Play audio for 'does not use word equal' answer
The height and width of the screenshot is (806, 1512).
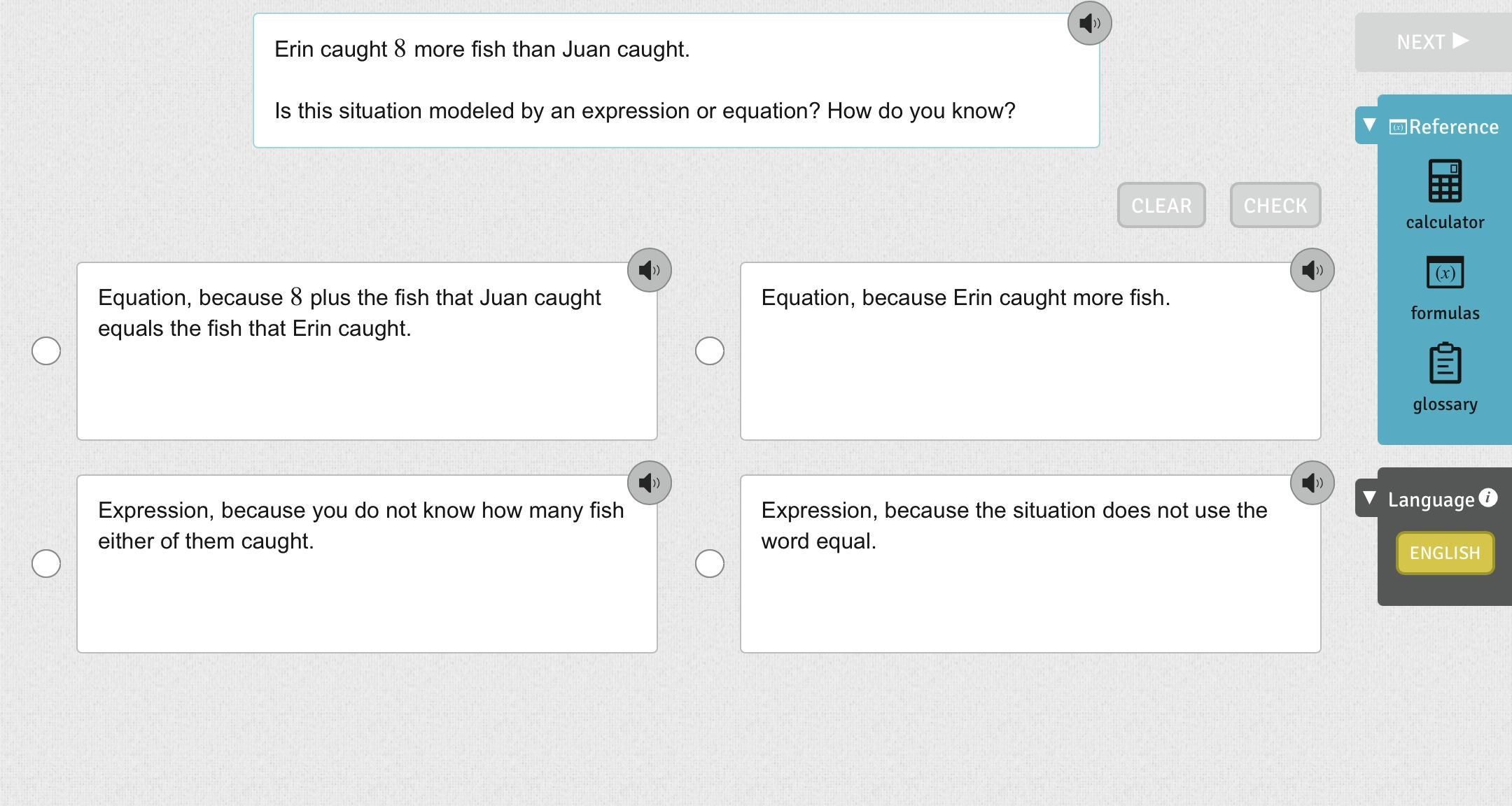(x=1312, y=483)
